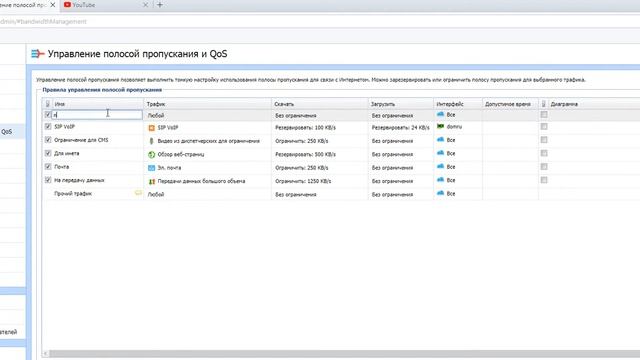
Task: Check the diagram box for Ограничение для CMS
Action: 544,140
